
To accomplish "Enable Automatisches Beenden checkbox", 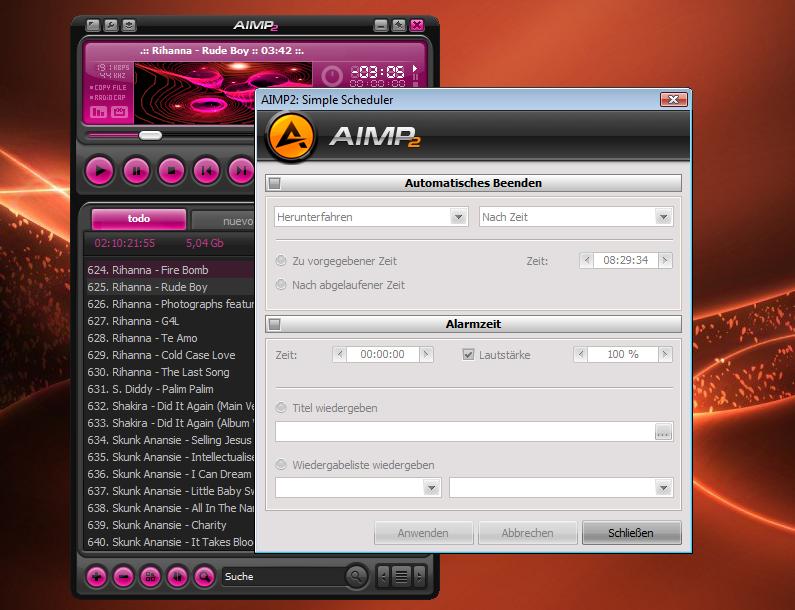I will (x=274, y=183).
